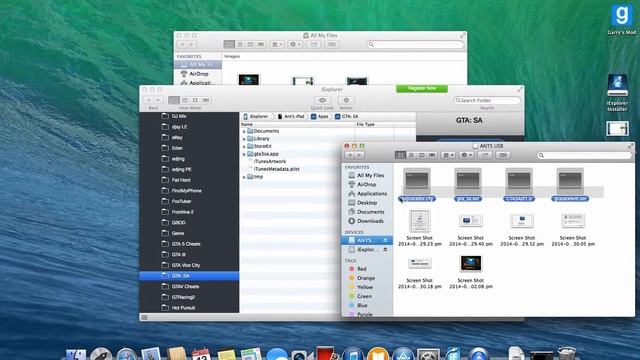Click the search field in ANTS USB window

point(584,155)
